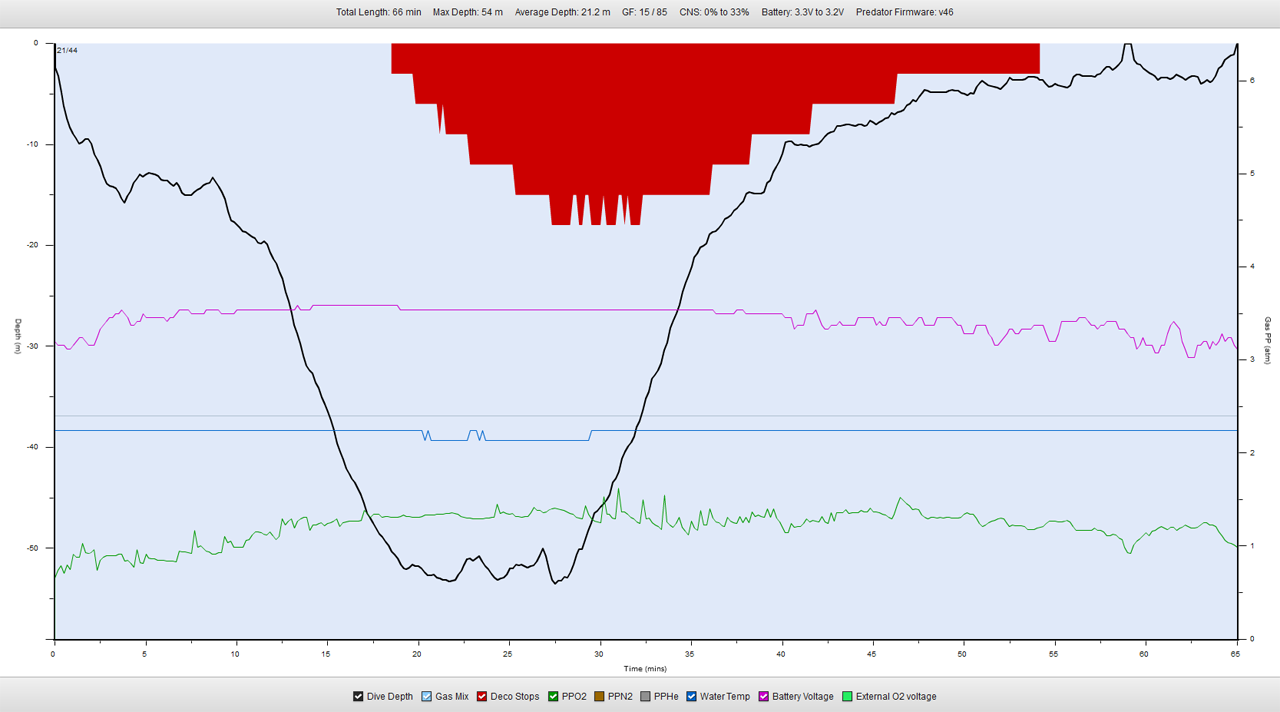Uncheck the Dive Depth checkbox

click(359, 697)
